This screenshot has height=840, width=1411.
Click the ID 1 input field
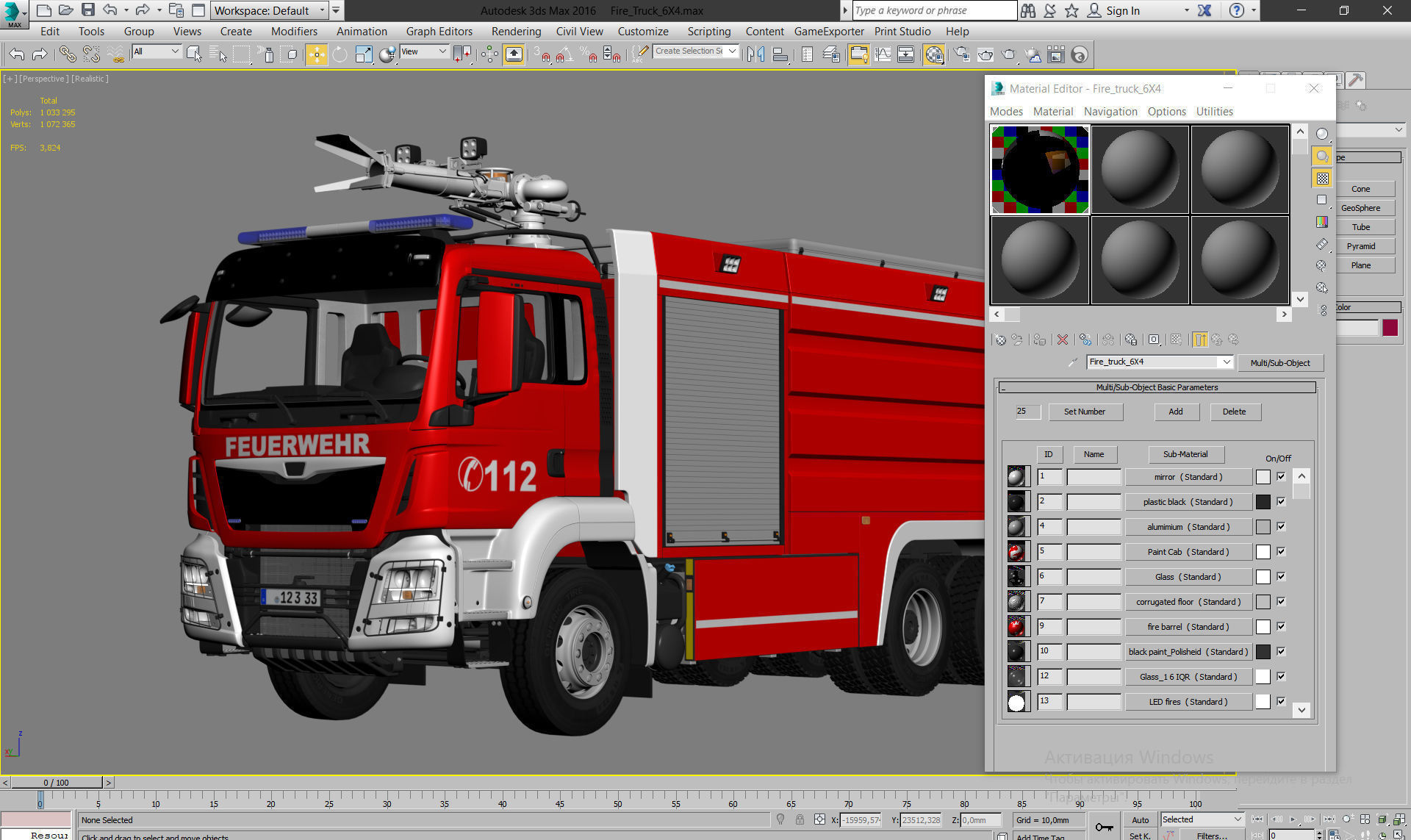pos(1049,476)
